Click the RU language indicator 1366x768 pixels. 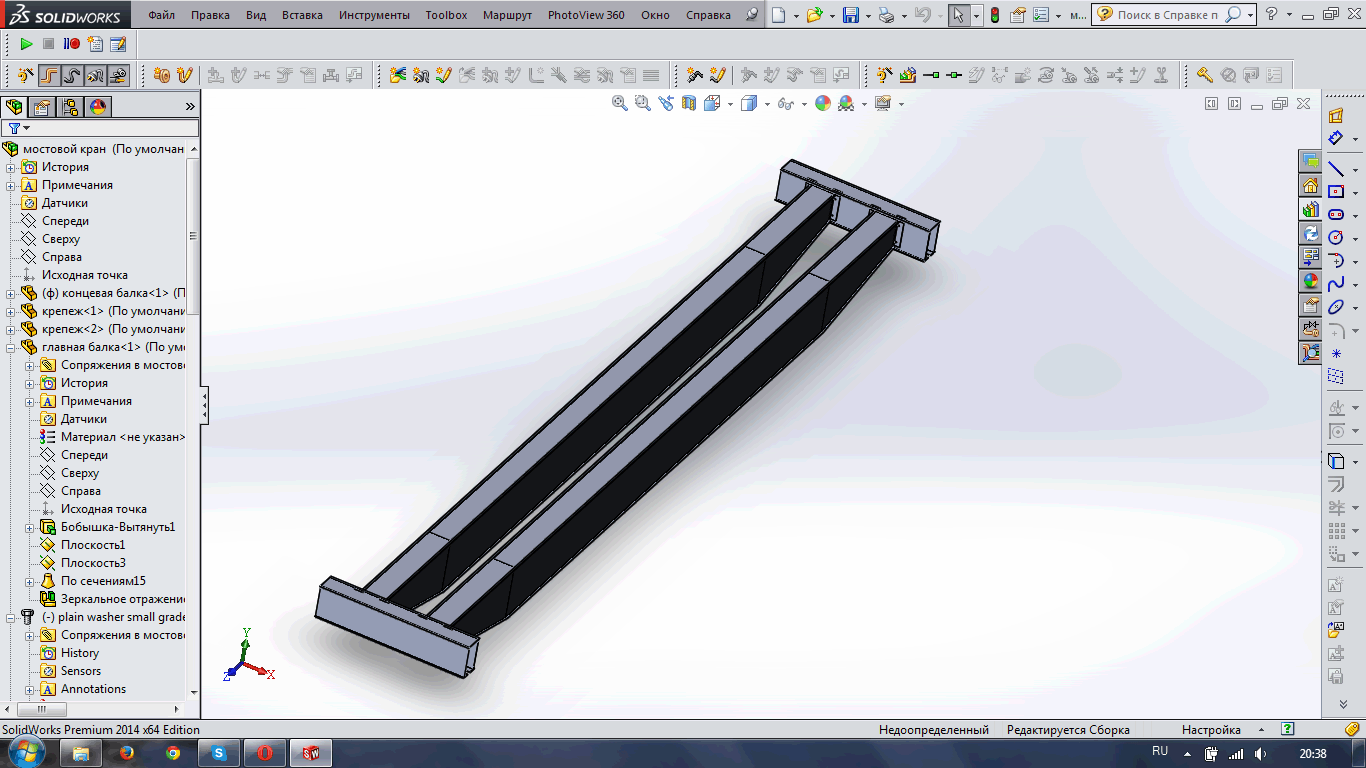coord(1160,751)
